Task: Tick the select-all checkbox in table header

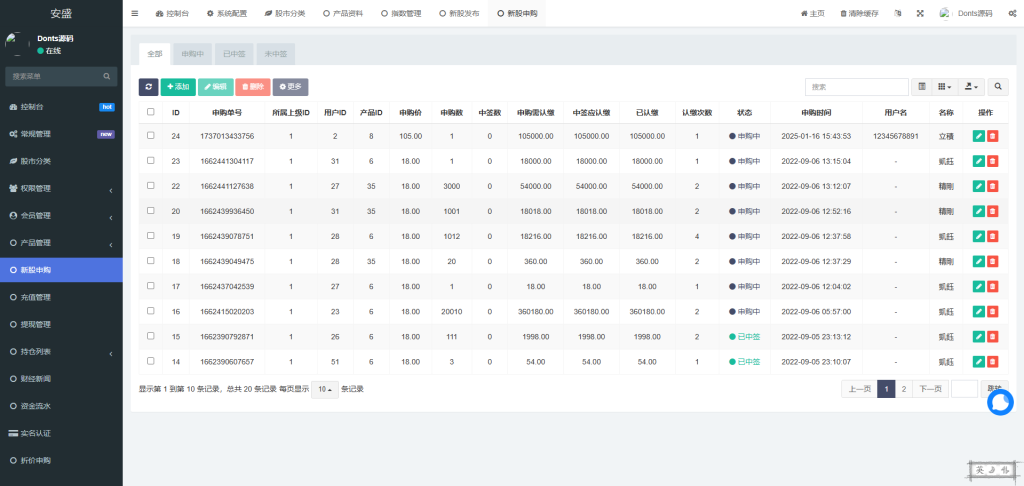Action: 151,113
